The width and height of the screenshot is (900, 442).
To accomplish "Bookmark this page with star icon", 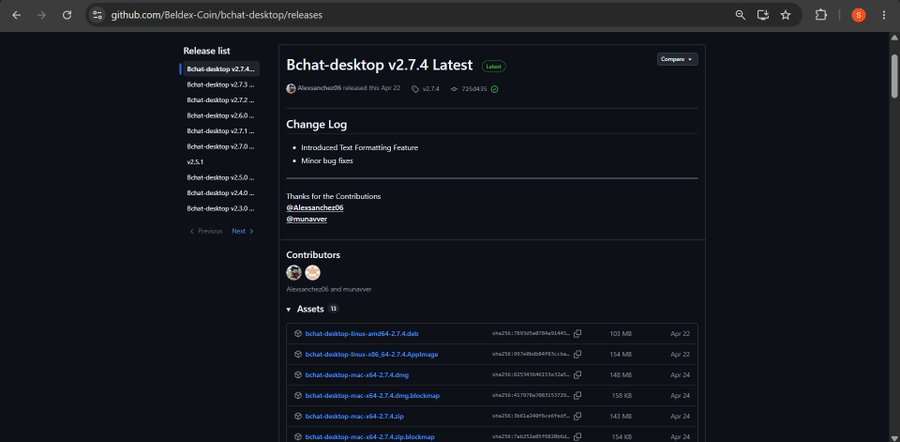I will pyautogui.click(x=785, y=15).
